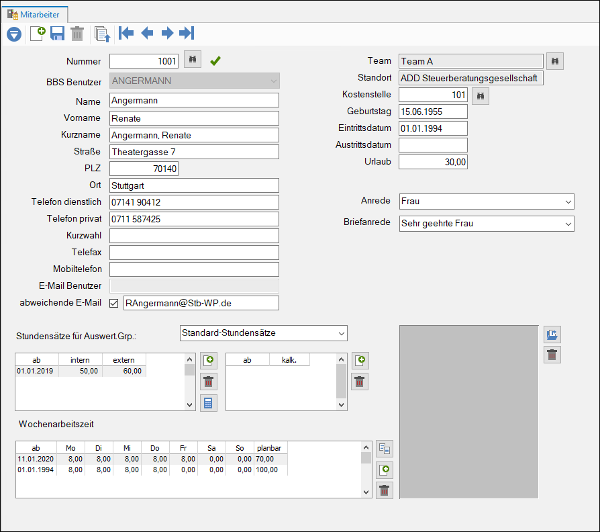Click the kalk. column header
This screenshot has height=532, width=600.
click(289, 360)
